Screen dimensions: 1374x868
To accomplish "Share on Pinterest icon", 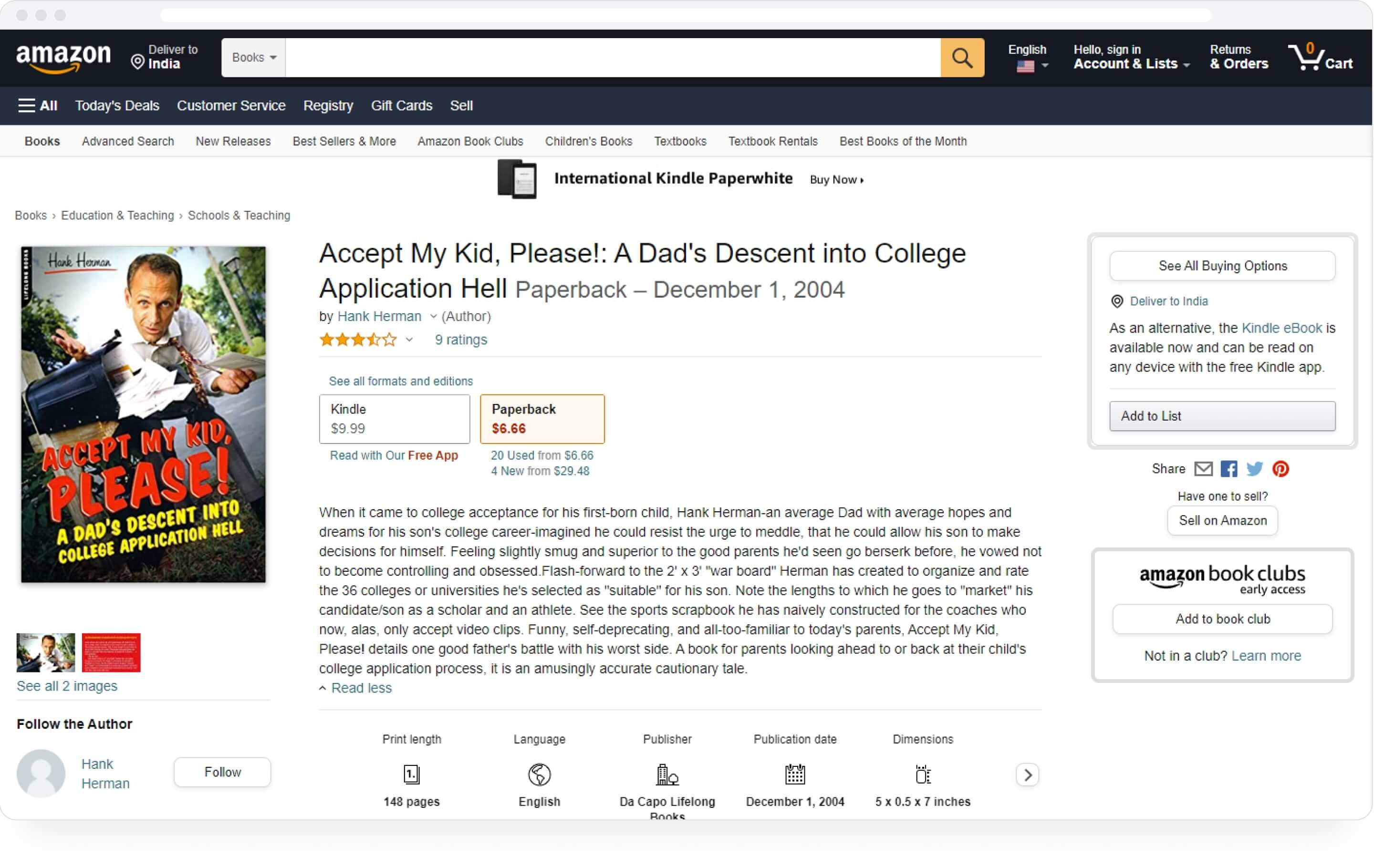I will pyautogui.click(x=1281, y=469).
